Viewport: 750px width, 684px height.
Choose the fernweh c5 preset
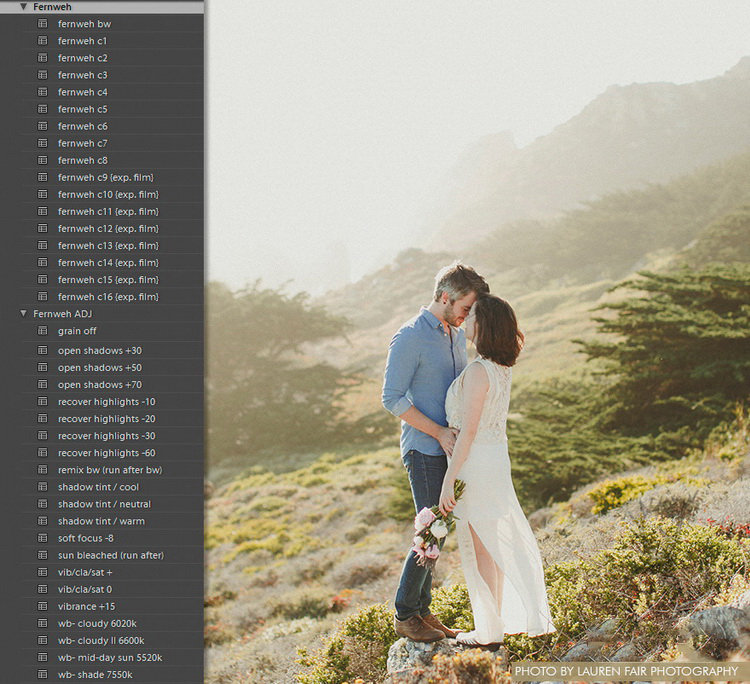click(x=83, y=109)
